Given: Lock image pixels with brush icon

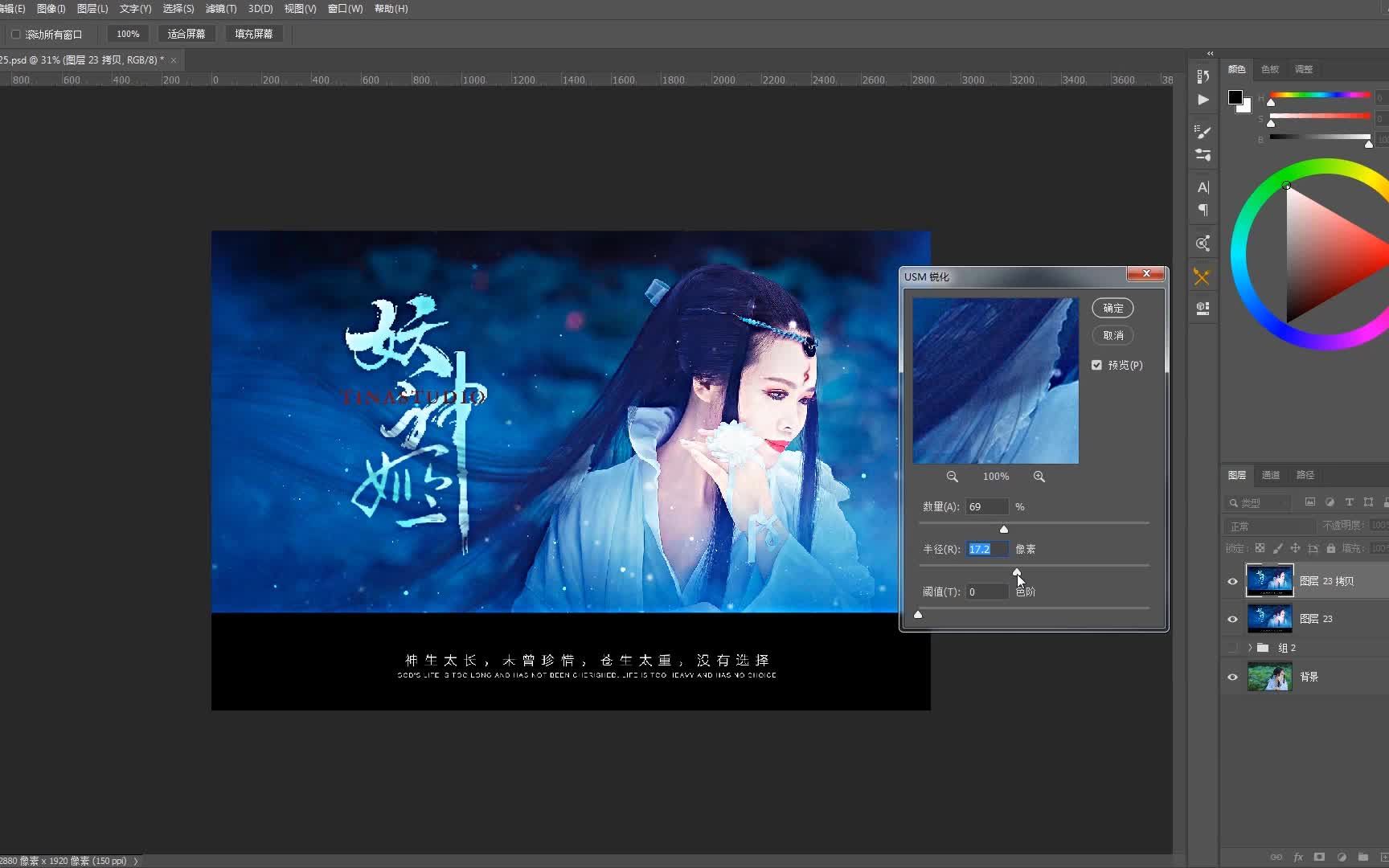Looking at the screenshot, I should click(1277, 548).
